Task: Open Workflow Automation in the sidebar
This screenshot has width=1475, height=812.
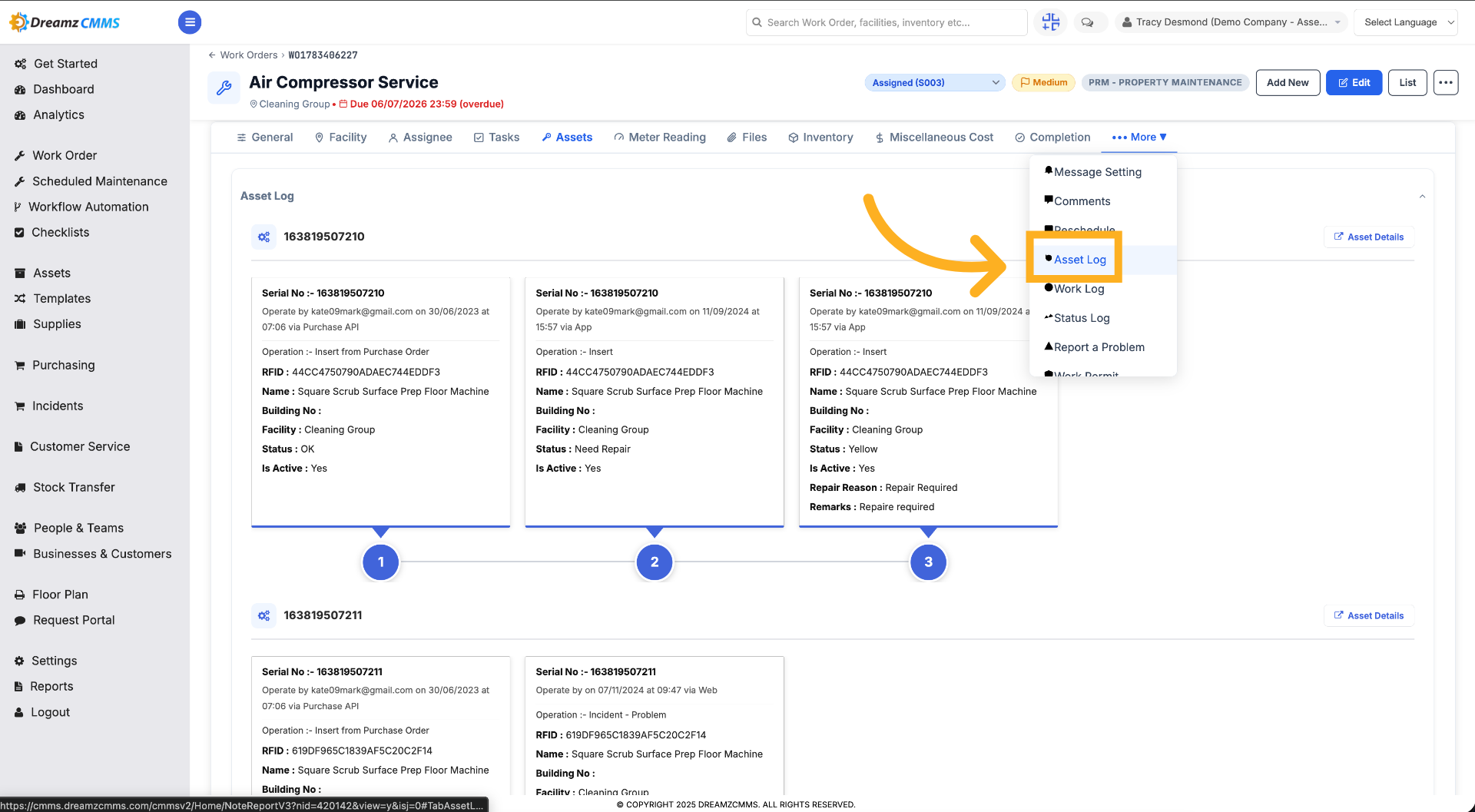Action: point(88,207)
